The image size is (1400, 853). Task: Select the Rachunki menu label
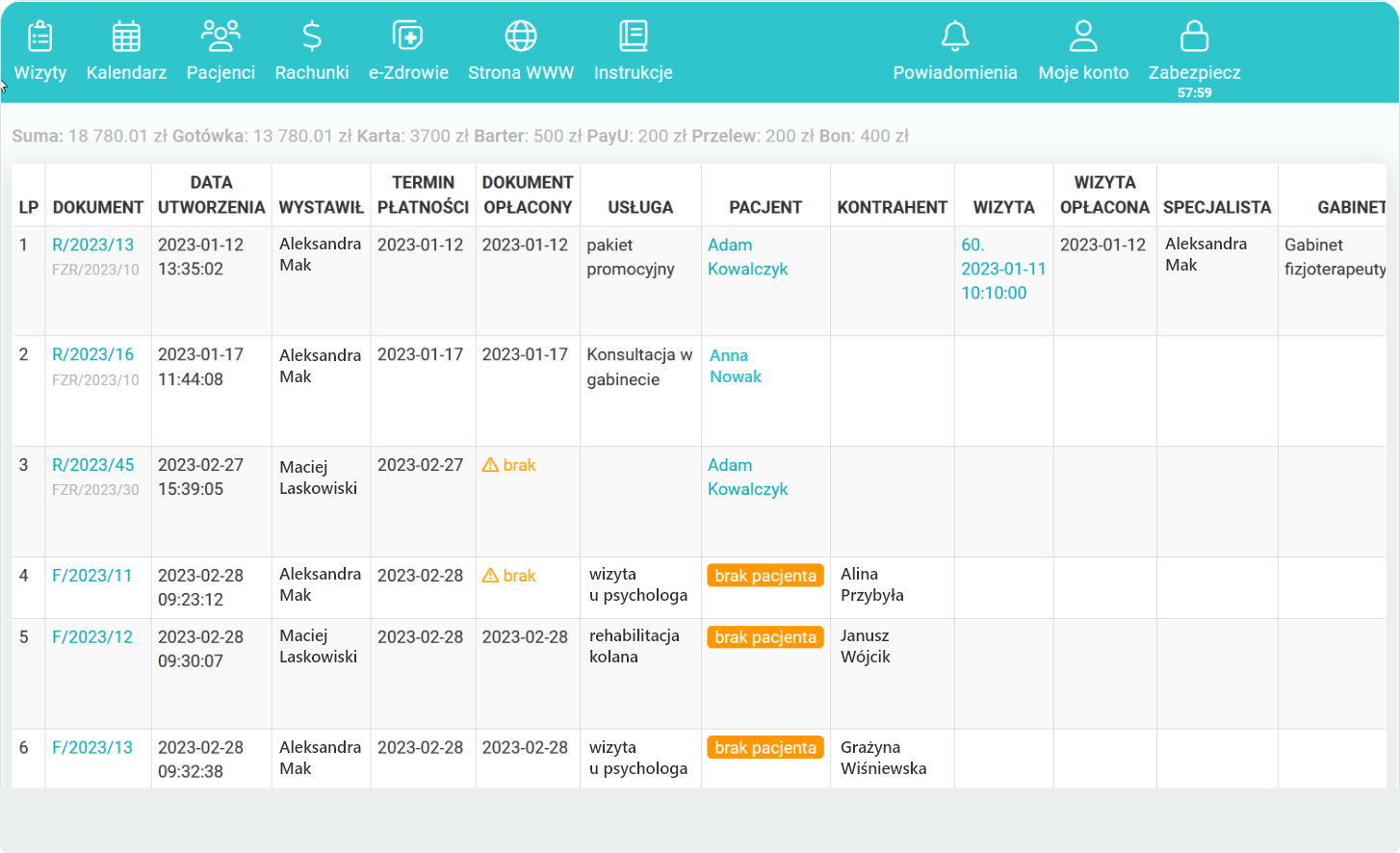pyautogui.click(x=312, y=73)
